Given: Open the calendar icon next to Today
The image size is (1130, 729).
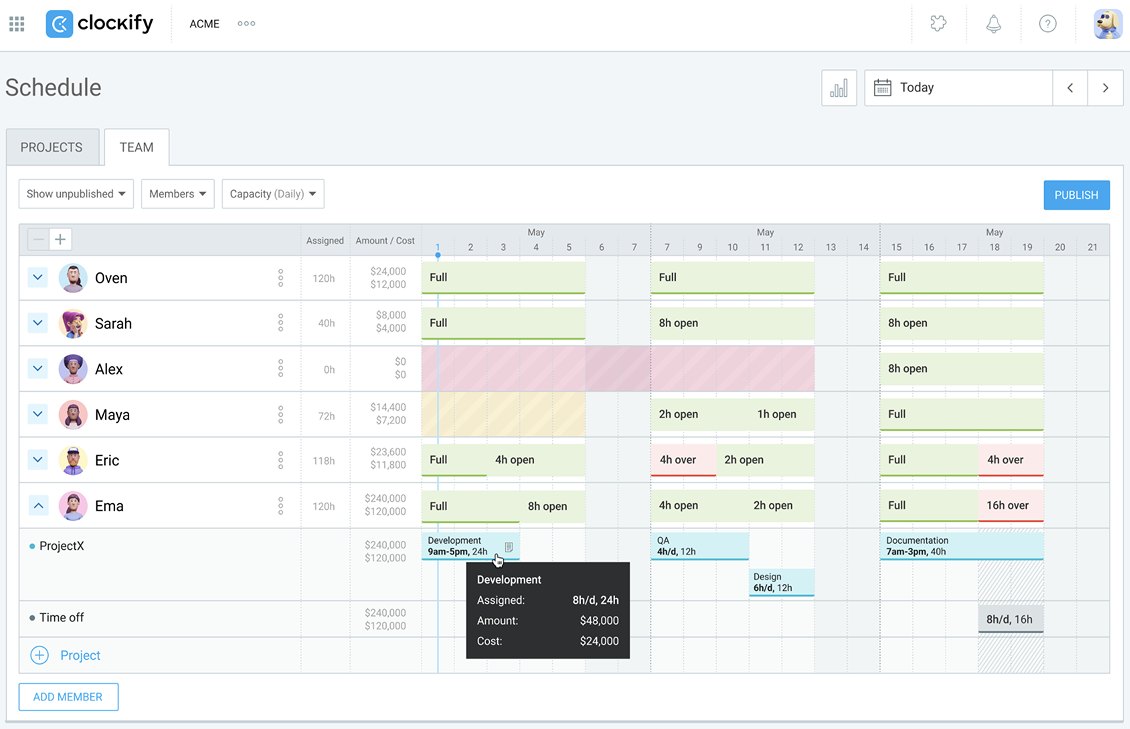Looking at the screenshot, I should coord(882,87).
